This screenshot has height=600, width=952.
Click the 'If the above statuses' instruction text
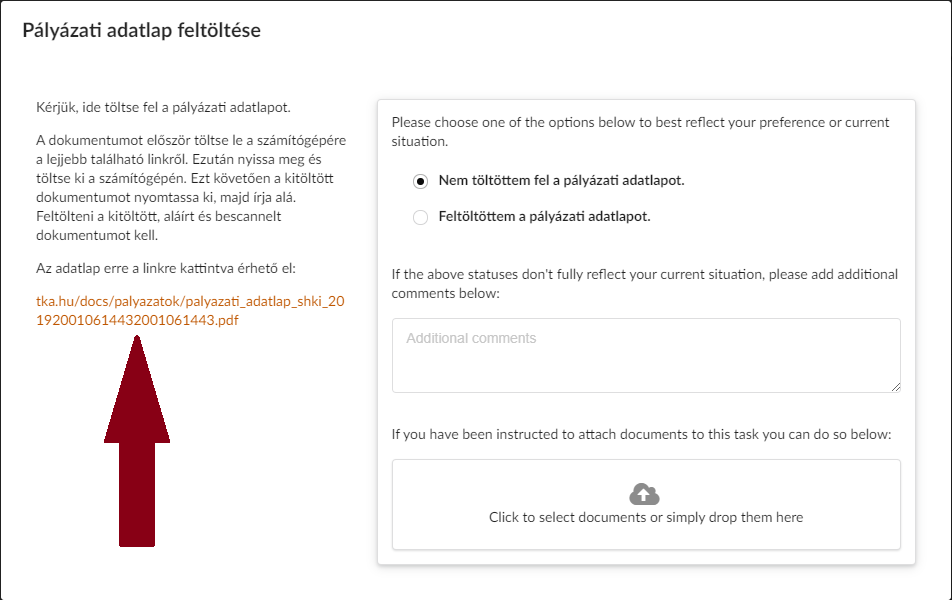point(644,284)
